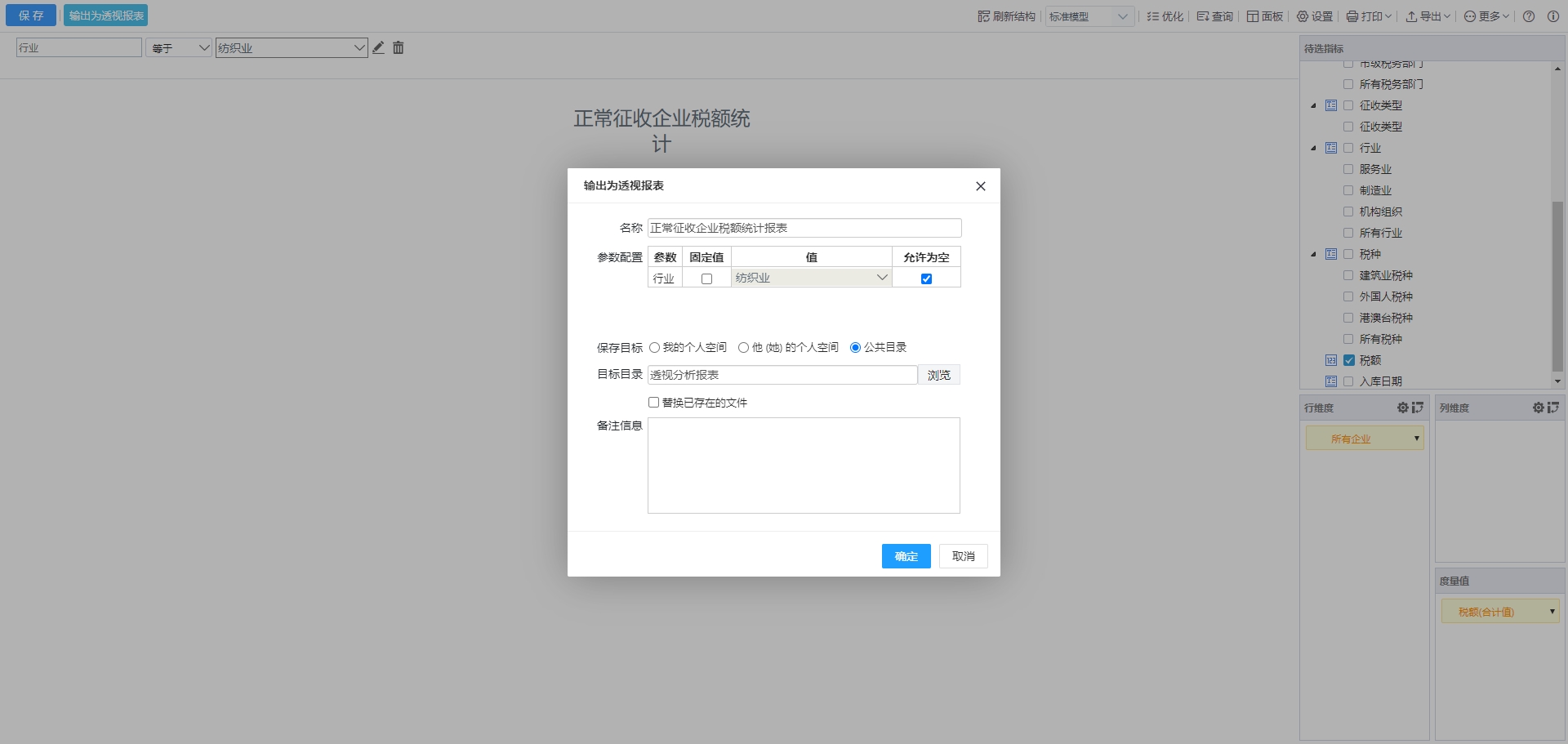Open the 更多 menu

(1486, 16)
